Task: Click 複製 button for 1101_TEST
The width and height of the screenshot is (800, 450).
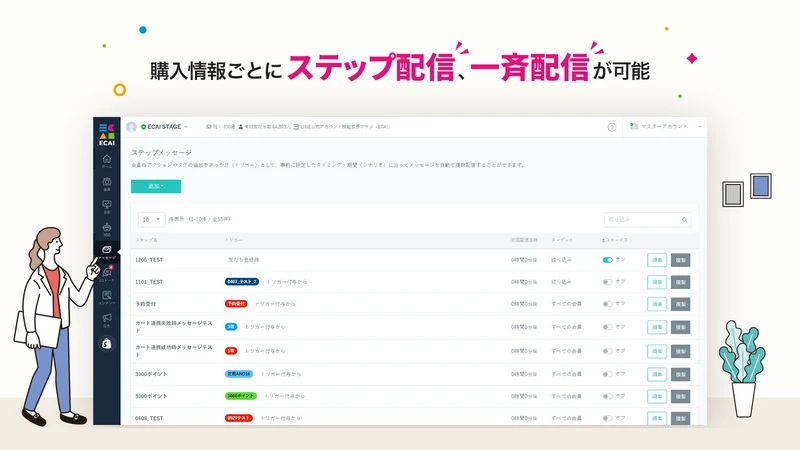Action: [x=681, y=282]
